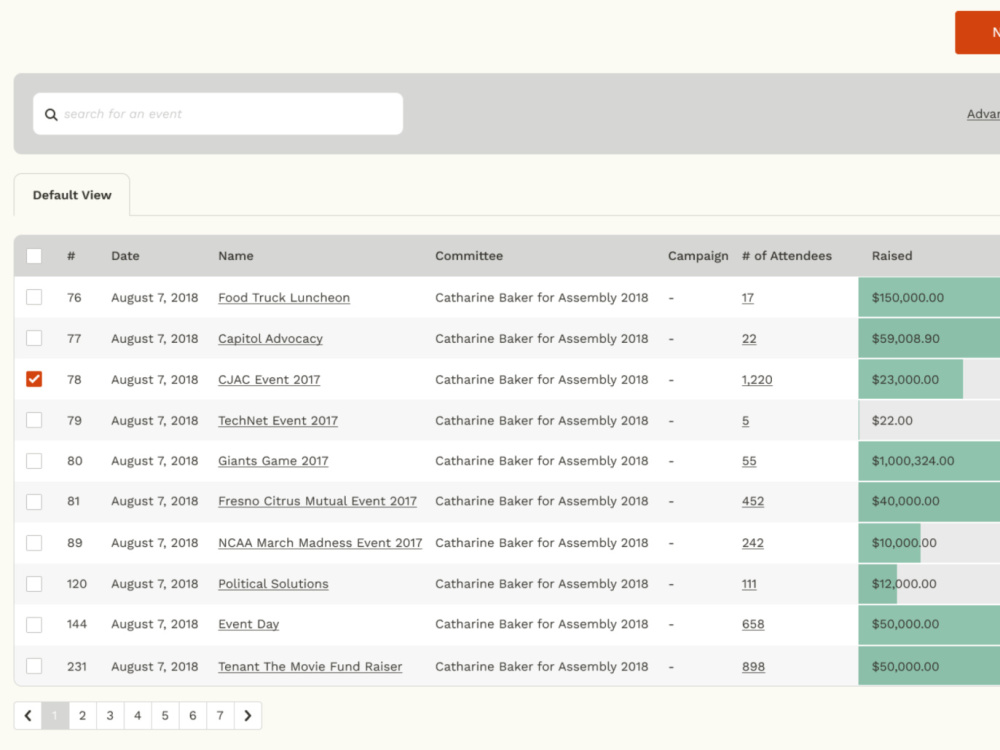Go to page 6
The image size is (1000, 750).
[x=192, y=716]
